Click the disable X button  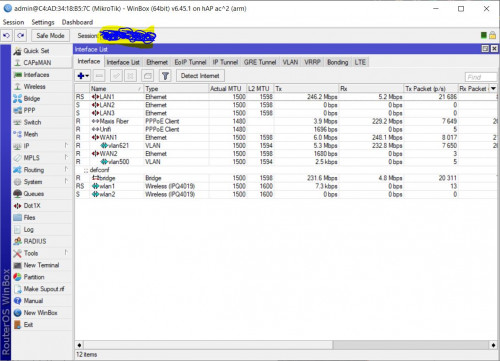click(130, 76)
